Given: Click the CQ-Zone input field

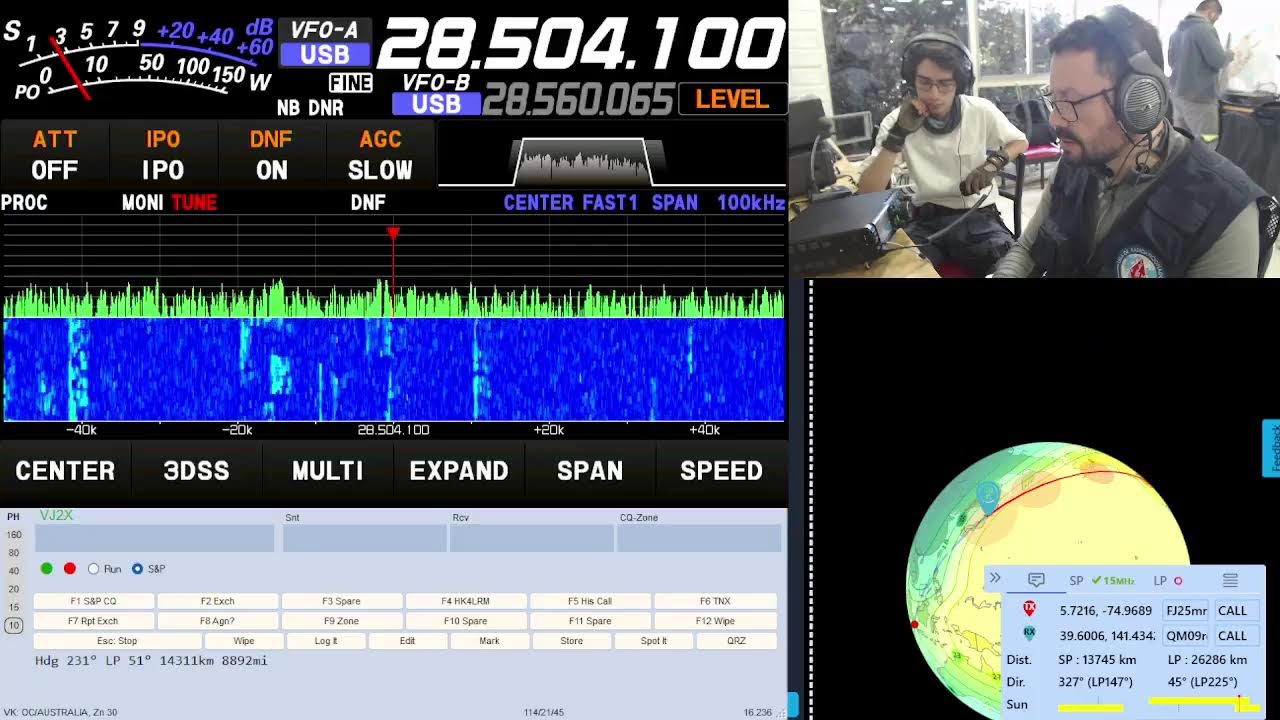Looking at the screenshot, I should (699, 538).
